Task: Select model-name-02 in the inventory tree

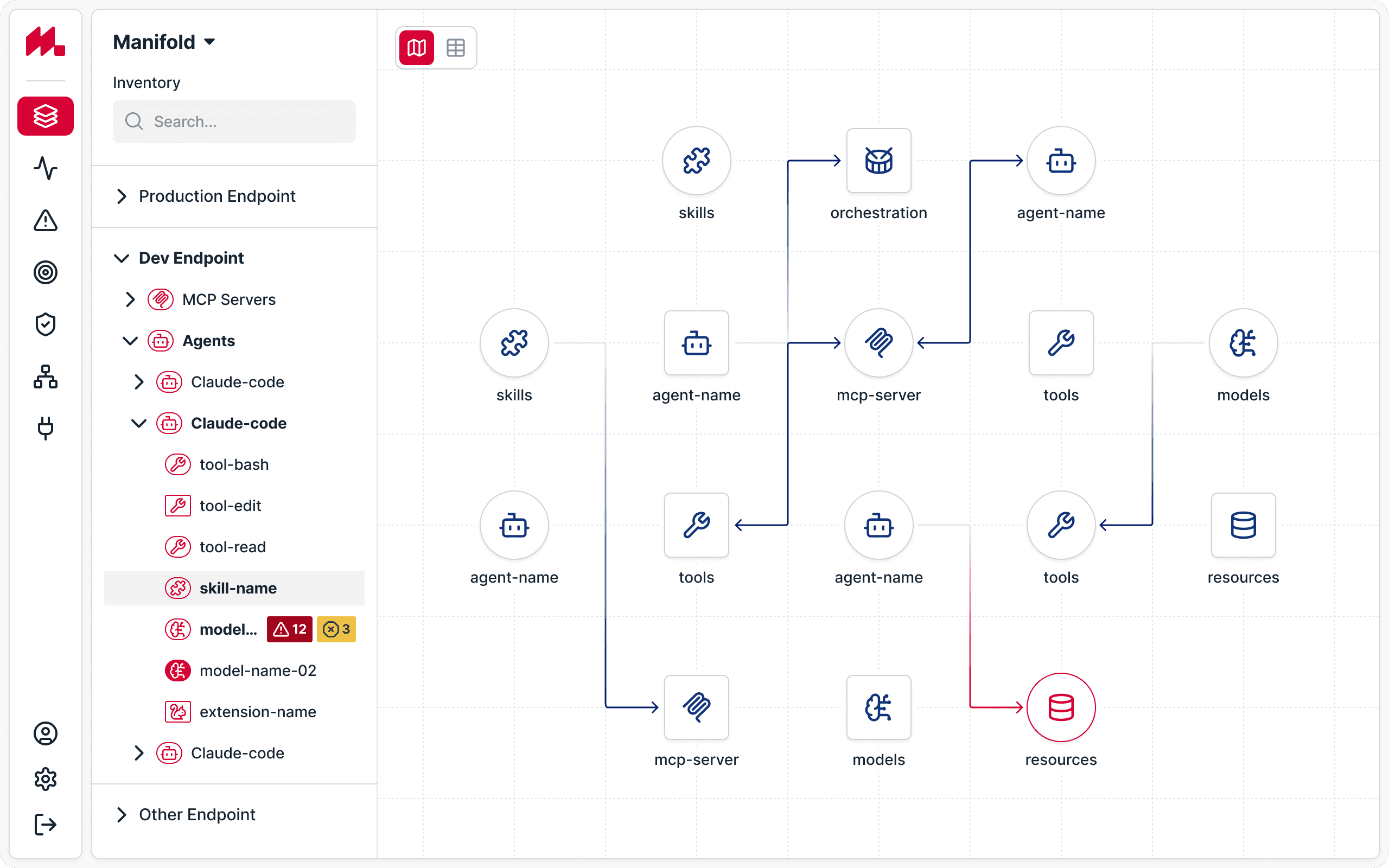Action: click(258, 671)
